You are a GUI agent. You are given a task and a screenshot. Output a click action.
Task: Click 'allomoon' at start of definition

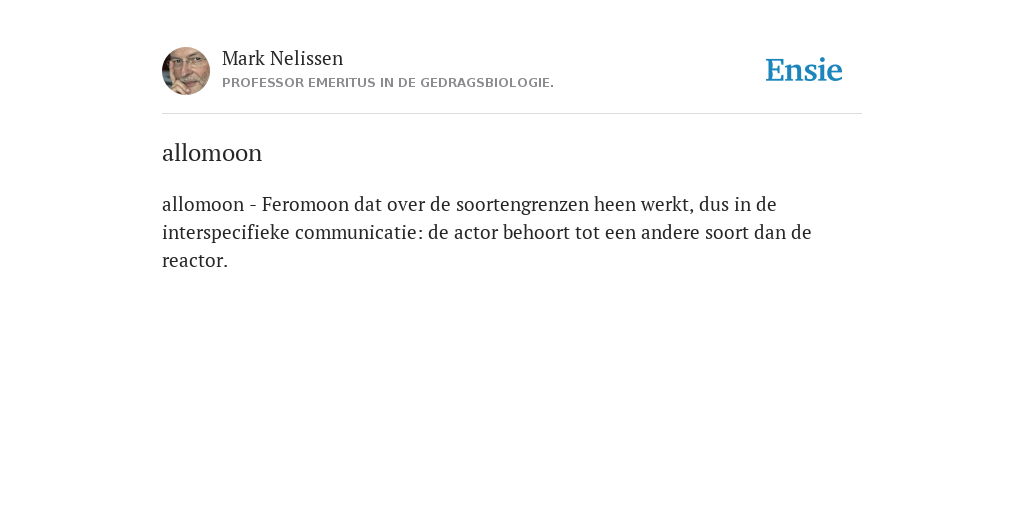pos(203,204)
